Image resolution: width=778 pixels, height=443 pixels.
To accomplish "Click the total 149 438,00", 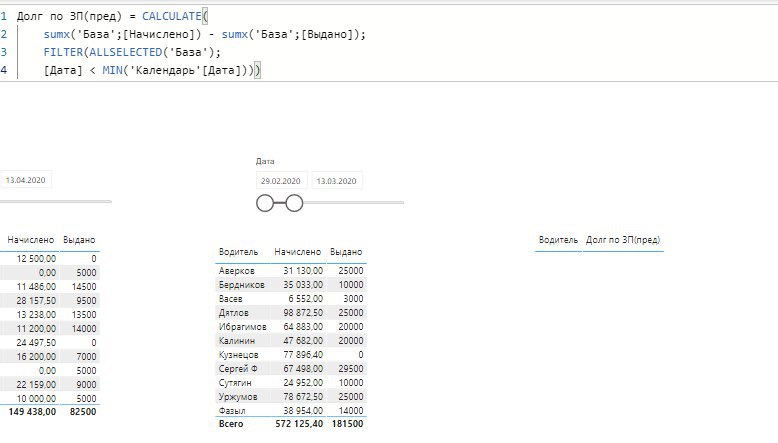I will tap(32, 411).
